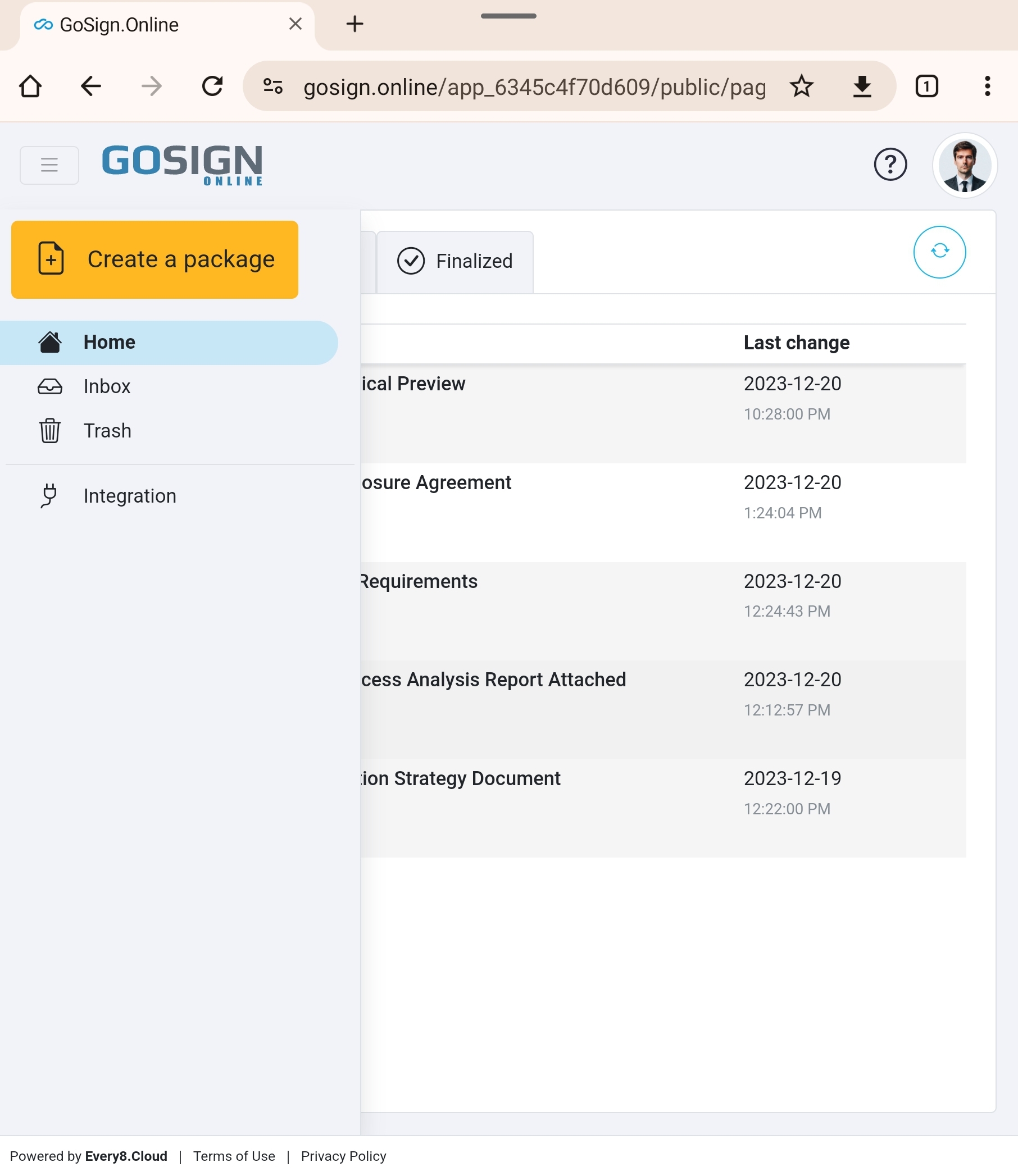Open the browser three-dot menu
Image resolution: width=1018 pixels, height=1176 pixels.
[x=987, y=86]
